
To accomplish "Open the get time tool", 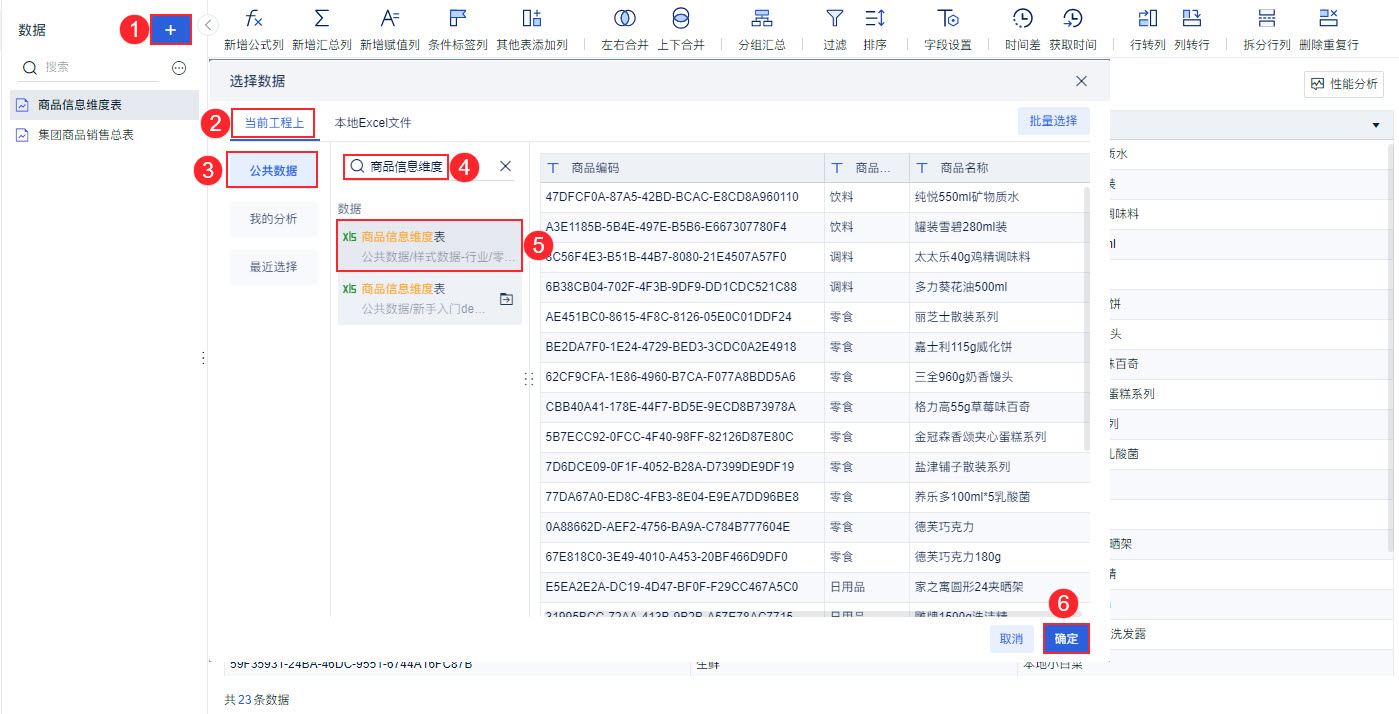I will (x=1073, y=30).
